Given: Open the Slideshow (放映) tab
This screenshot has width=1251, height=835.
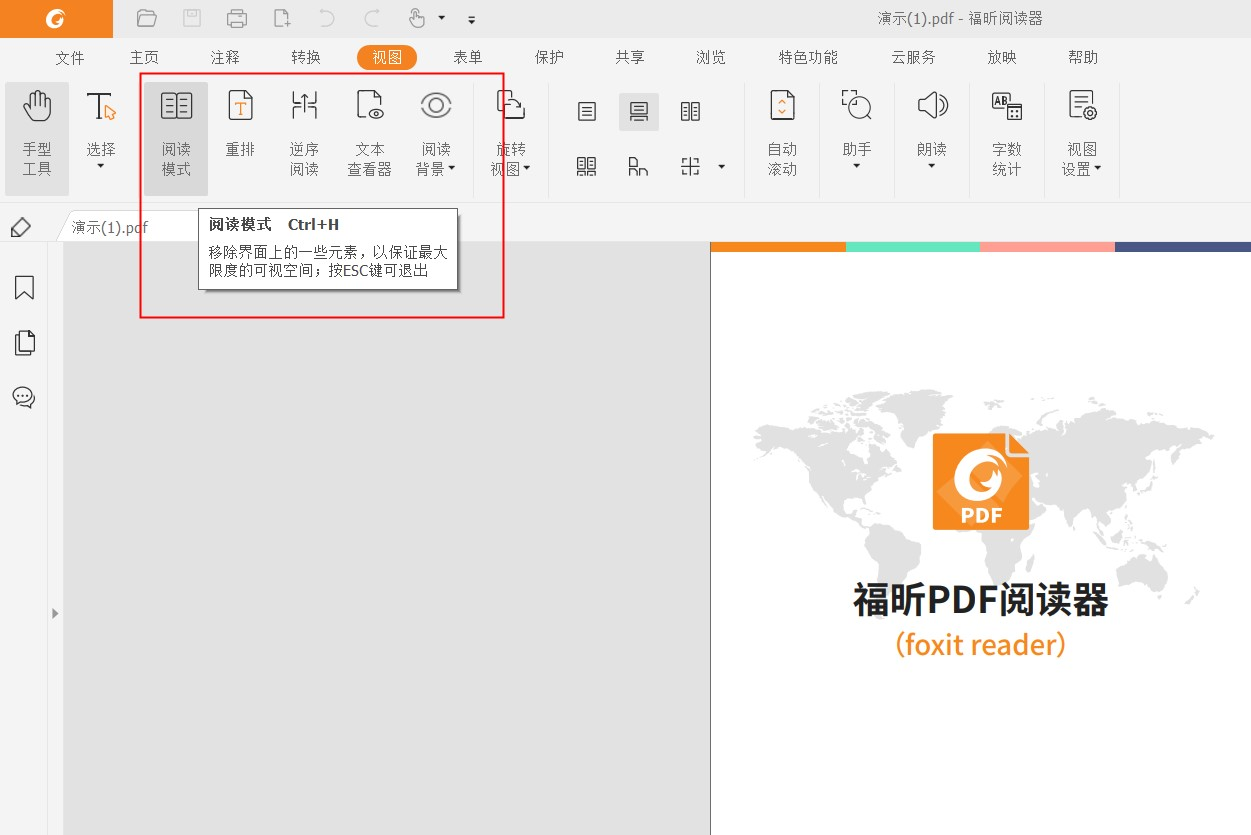Looking at the screenshot, I should pyautogui.click(x=1002, y=58).
